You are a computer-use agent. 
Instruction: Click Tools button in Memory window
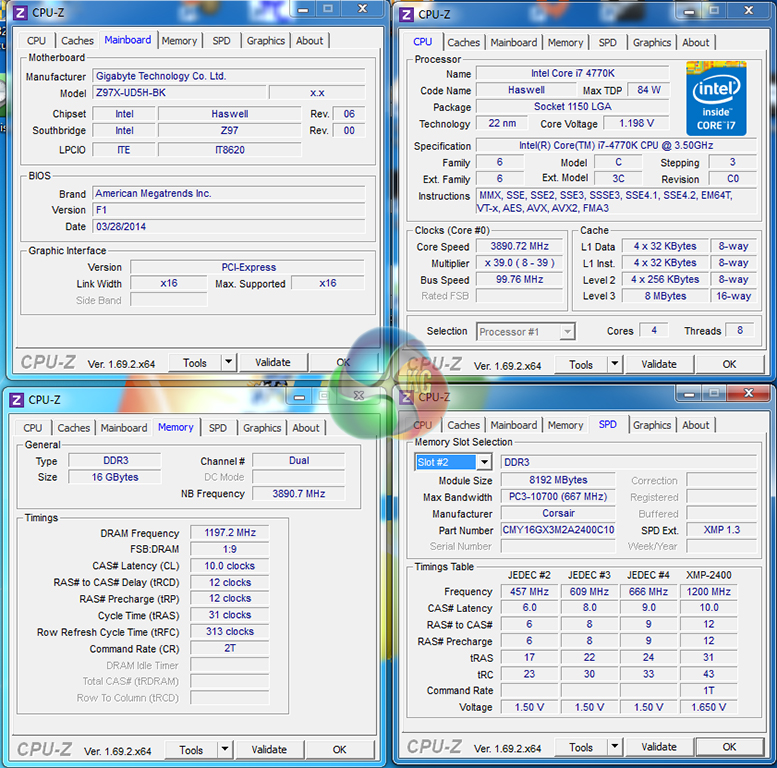point(191,750)
